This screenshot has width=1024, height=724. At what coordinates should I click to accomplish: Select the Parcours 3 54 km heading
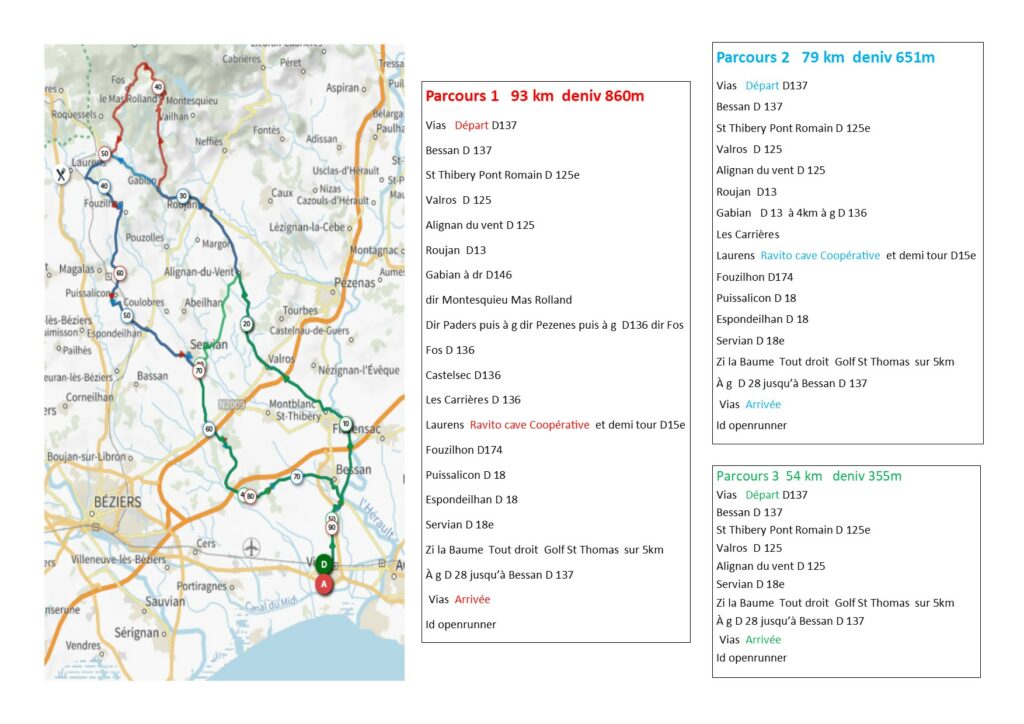pos(808,476)
